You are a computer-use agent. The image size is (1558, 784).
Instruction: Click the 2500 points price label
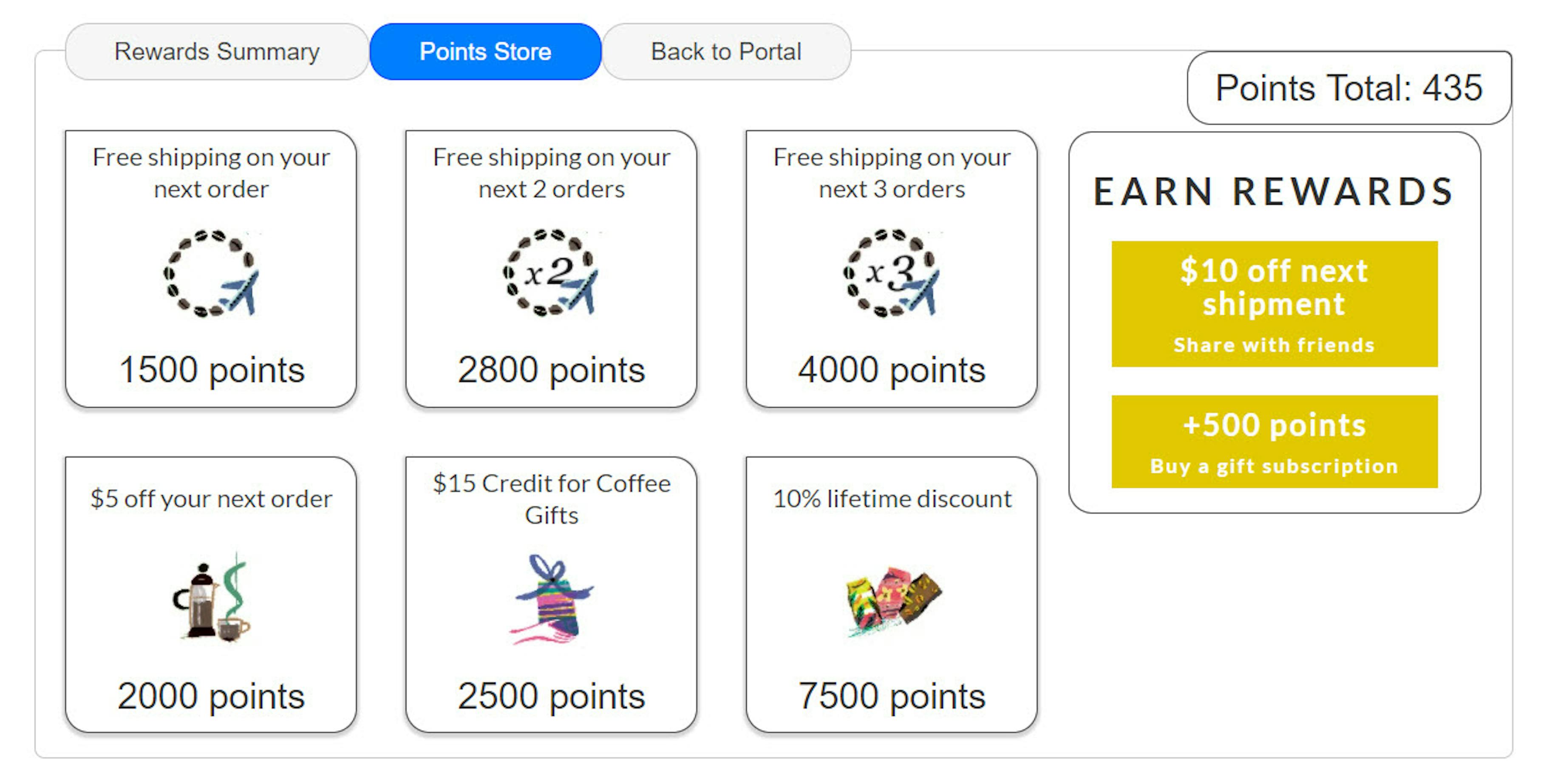(x=551, y=696)
